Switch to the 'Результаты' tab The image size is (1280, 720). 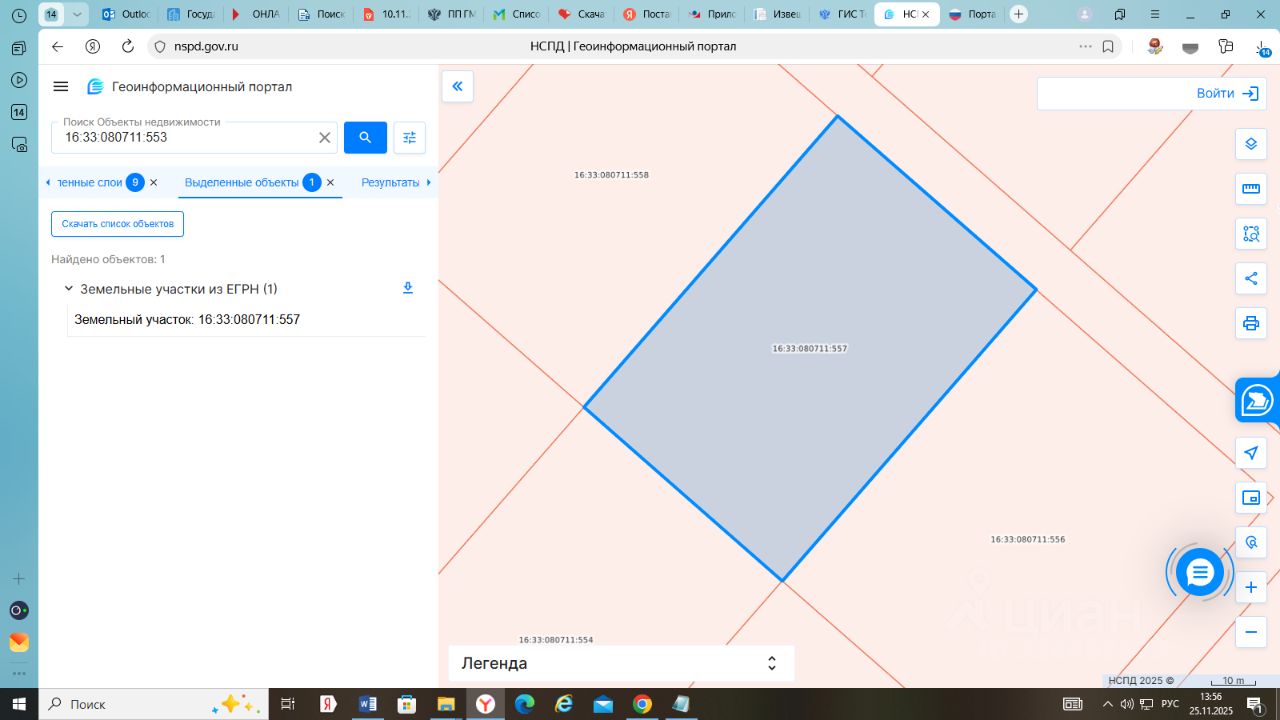[390, 183]
